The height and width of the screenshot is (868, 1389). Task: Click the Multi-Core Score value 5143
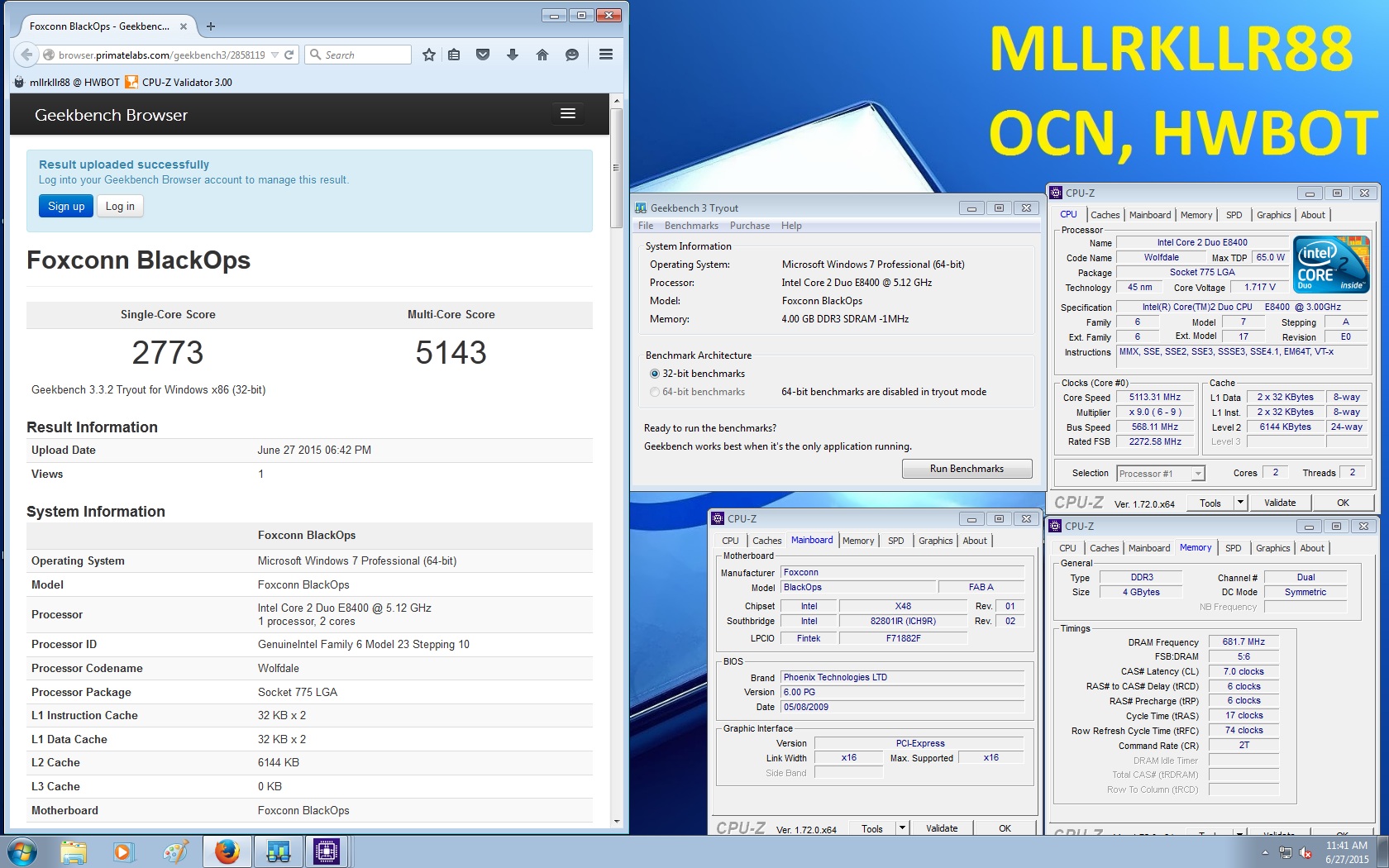click(451, 353)
